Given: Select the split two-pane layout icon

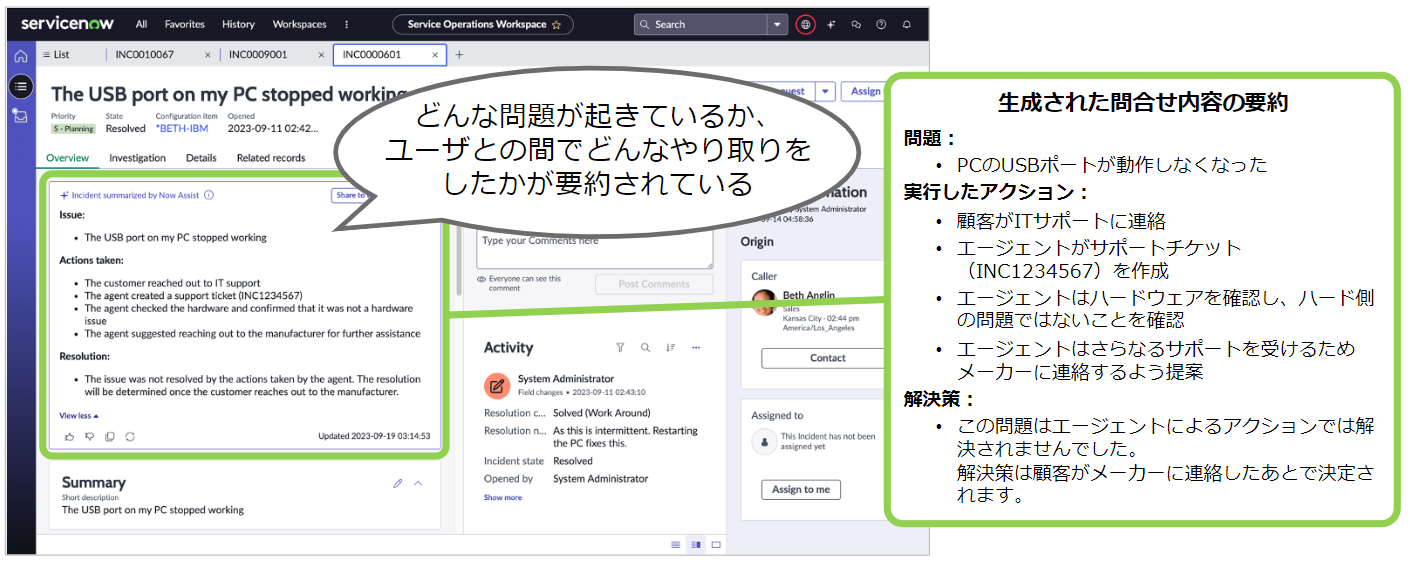Looking at the screenshot, I should (696, 544).
